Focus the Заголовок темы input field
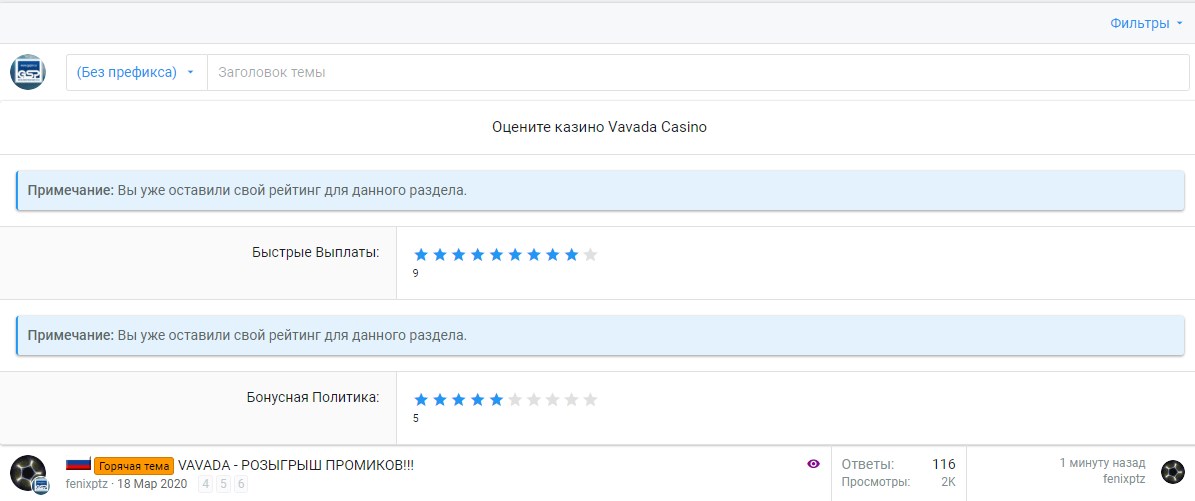The height and width of the screenshot is (501, 1195). (x=697, y=72)
